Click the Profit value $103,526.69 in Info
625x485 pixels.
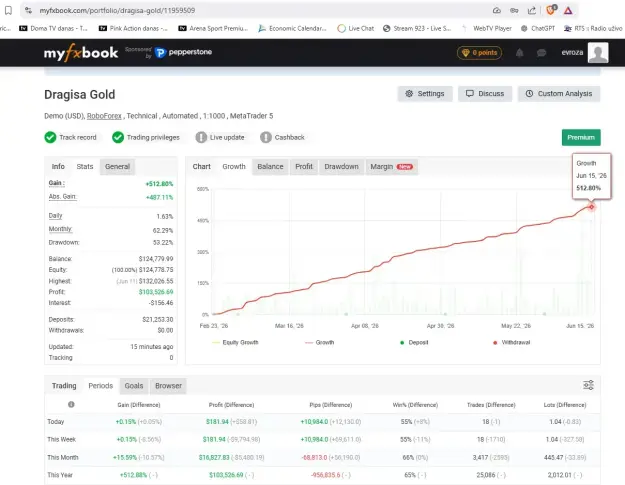coord(156,292)
